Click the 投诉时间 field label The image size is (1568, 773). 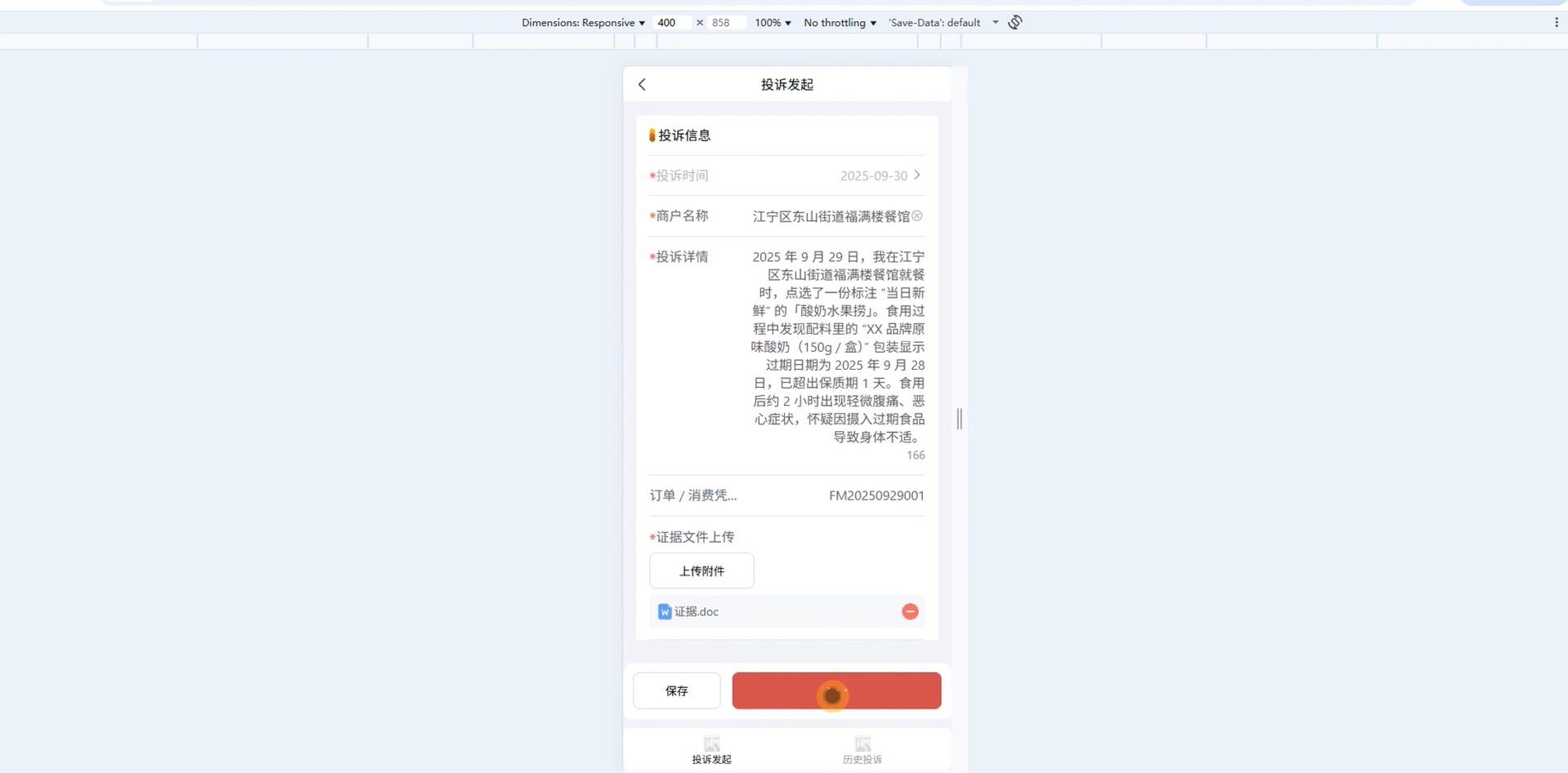click(682, 175)
